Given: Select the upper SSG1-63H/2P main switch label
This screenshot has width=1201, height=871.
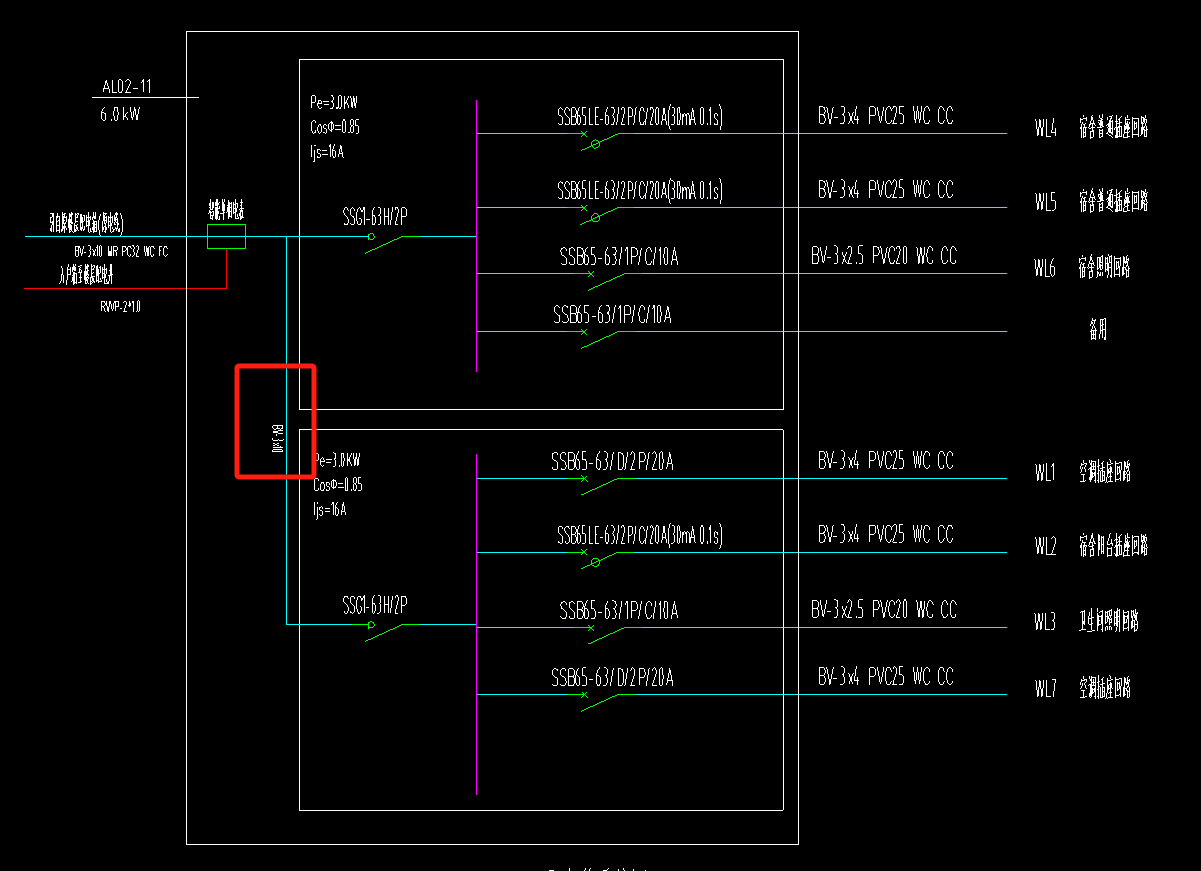Looking at the screenshot, I should 375,216.
